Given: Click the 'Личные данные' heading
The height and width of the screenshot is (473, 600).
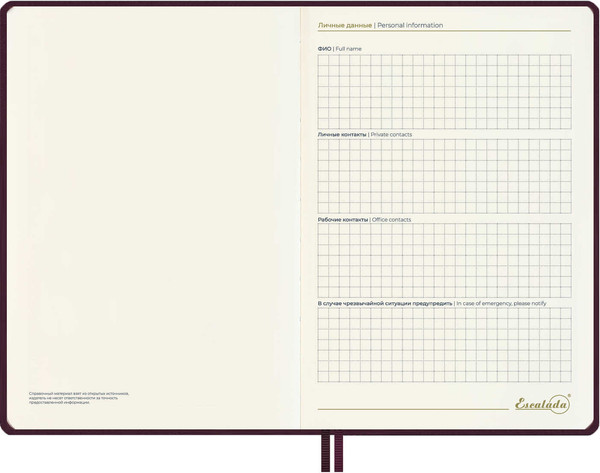Looking at the screenshot, I should [x=345, y=25].
